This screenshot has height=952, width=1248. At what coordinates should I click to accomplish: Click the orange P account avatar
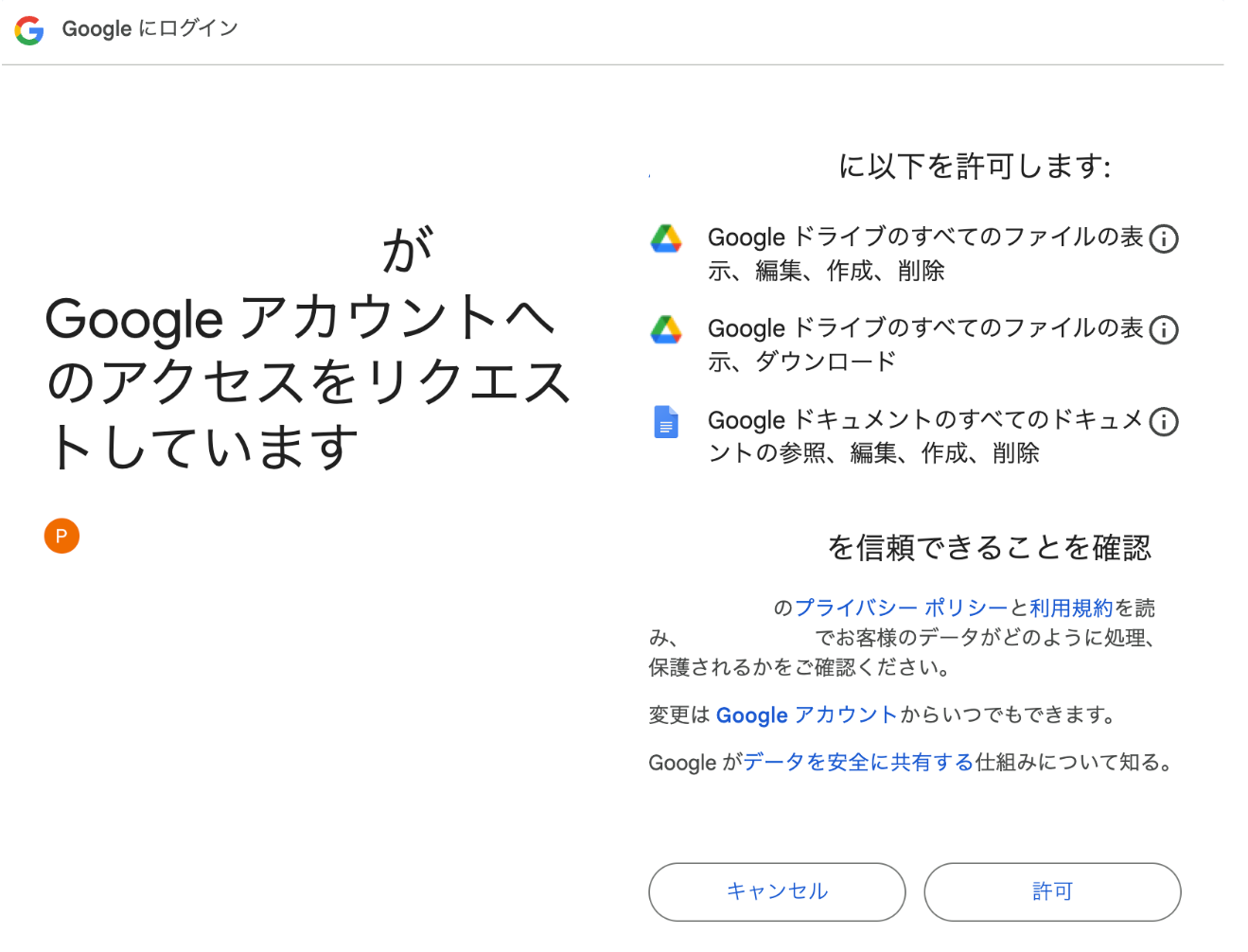coord(62,537)
